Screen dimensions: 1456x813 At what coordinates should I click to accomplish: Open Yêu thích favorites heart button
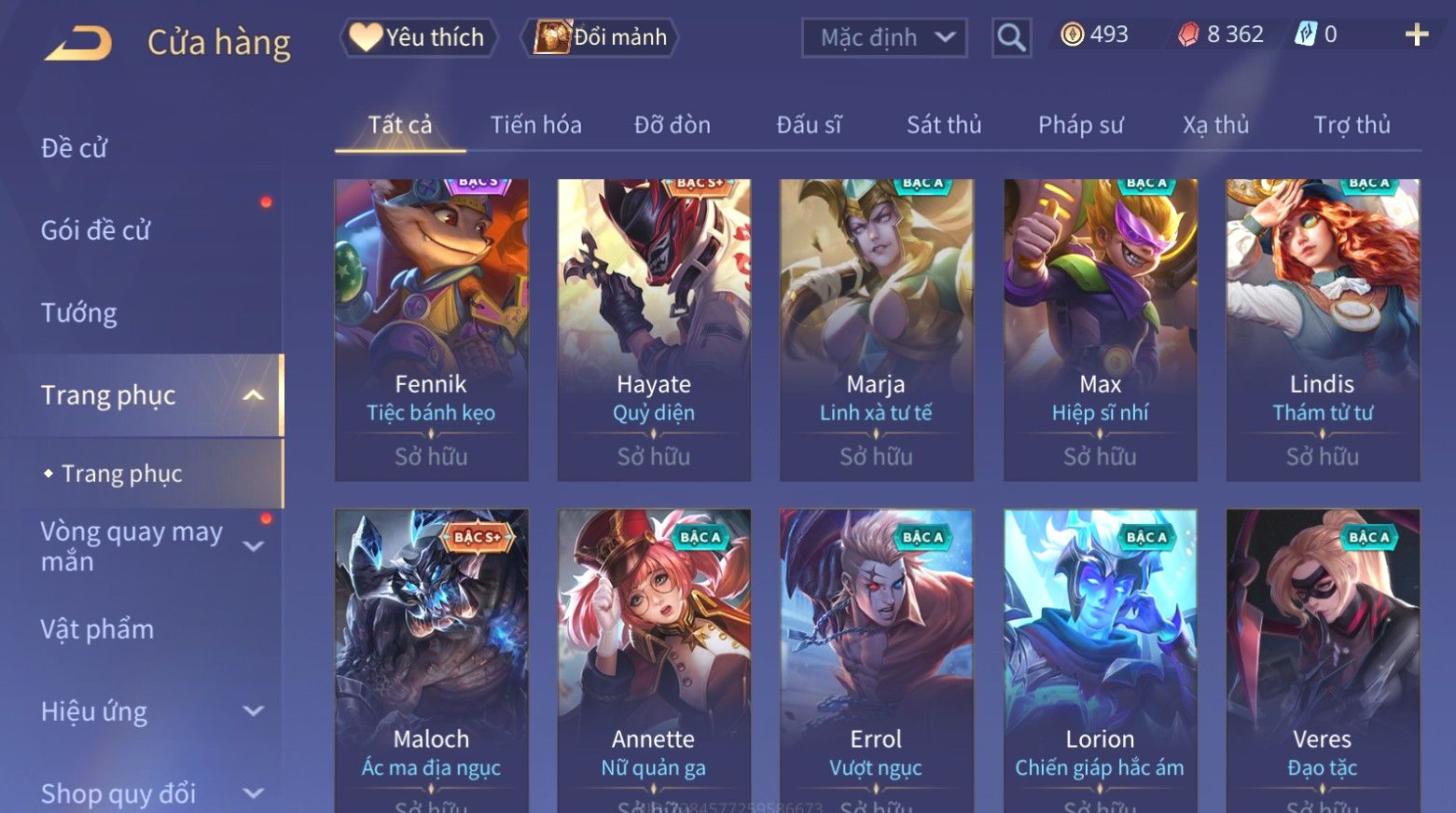click(417, 37)
